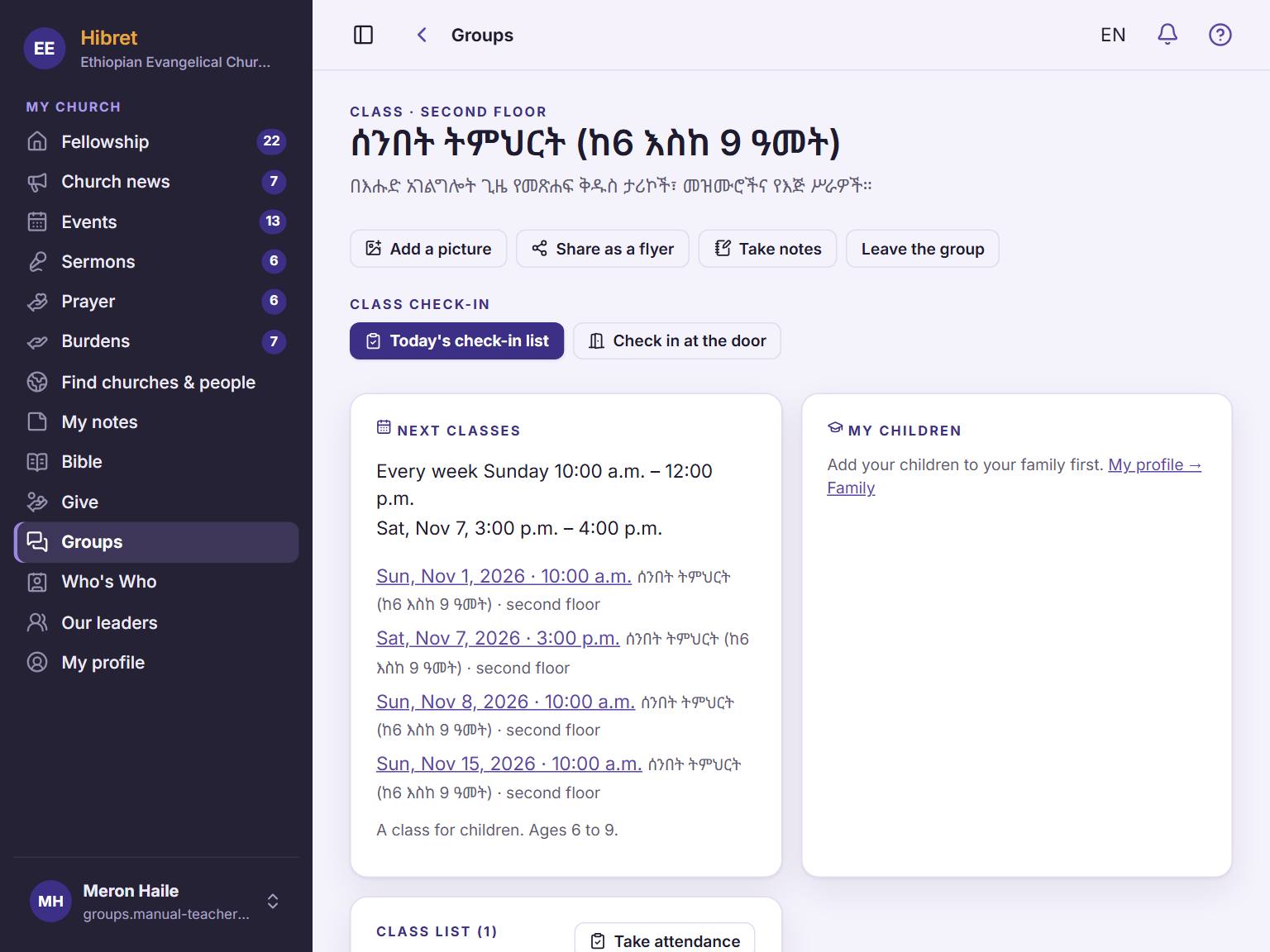1270x952 pixels.
Task: Open Sun, Nov 15, 2026 class link
Action: 508,764
